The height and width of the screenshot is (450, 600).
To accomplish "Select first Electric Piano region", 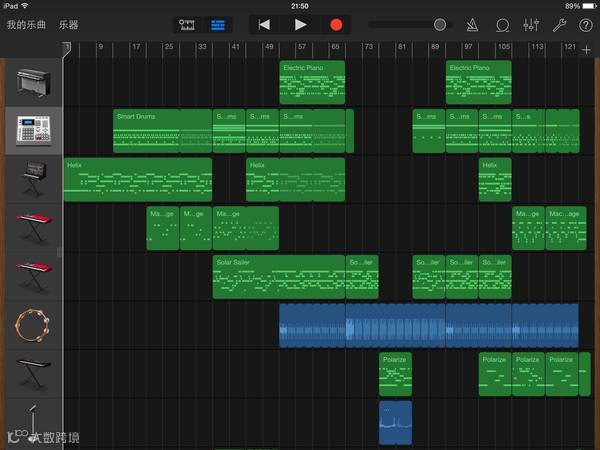I will 312,82.
